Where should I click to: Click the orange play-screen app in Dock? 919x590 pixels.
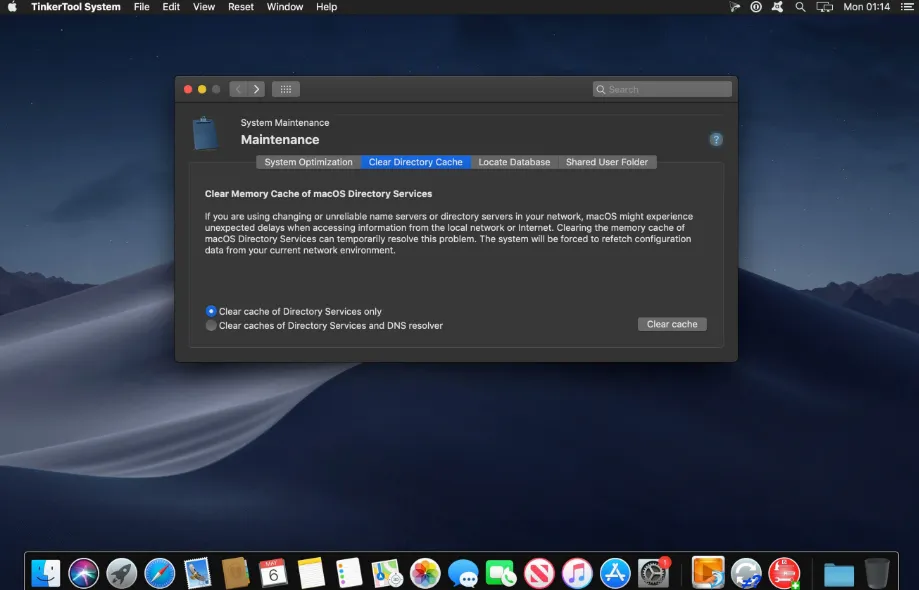(708, 572)
